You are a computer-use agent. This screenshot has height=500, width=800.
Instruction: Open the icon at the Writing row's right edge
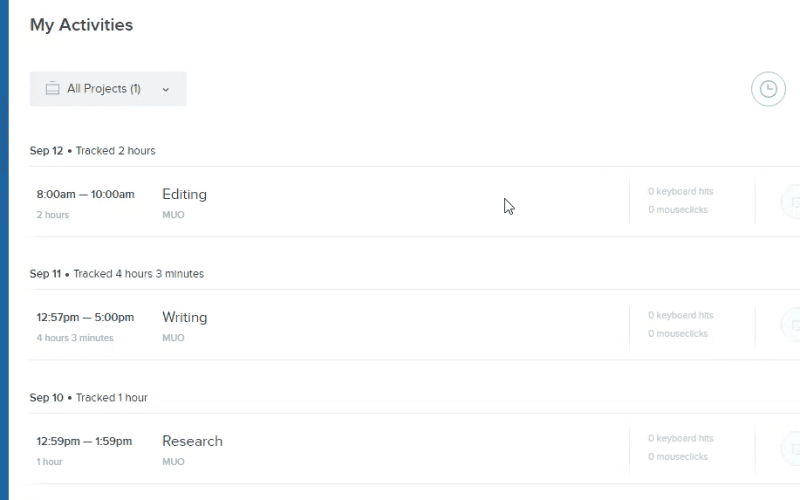point(792,325)
